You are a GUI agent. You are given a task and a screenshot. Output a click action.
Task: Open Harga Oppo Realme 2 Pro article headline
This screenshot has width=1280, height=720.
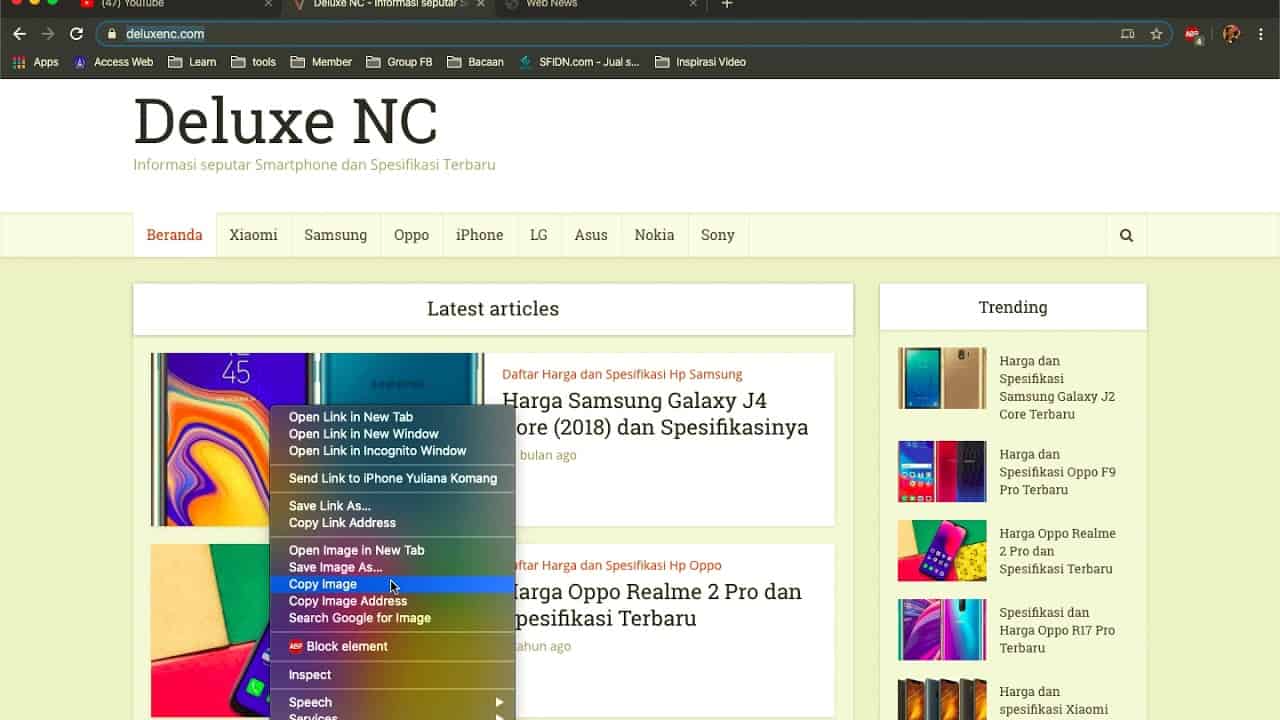pyautogui.click(x=660, y=605)
